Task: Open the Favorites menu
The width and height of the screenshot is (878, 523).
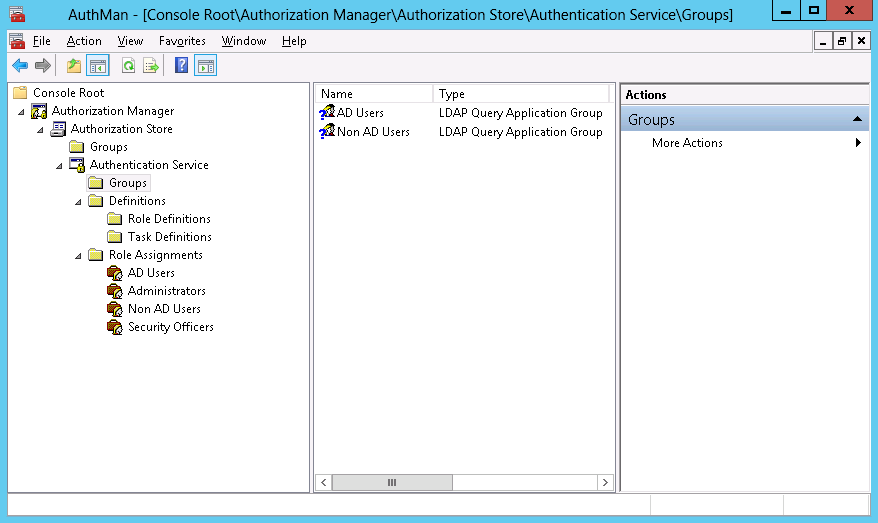Action: (182, 41)
